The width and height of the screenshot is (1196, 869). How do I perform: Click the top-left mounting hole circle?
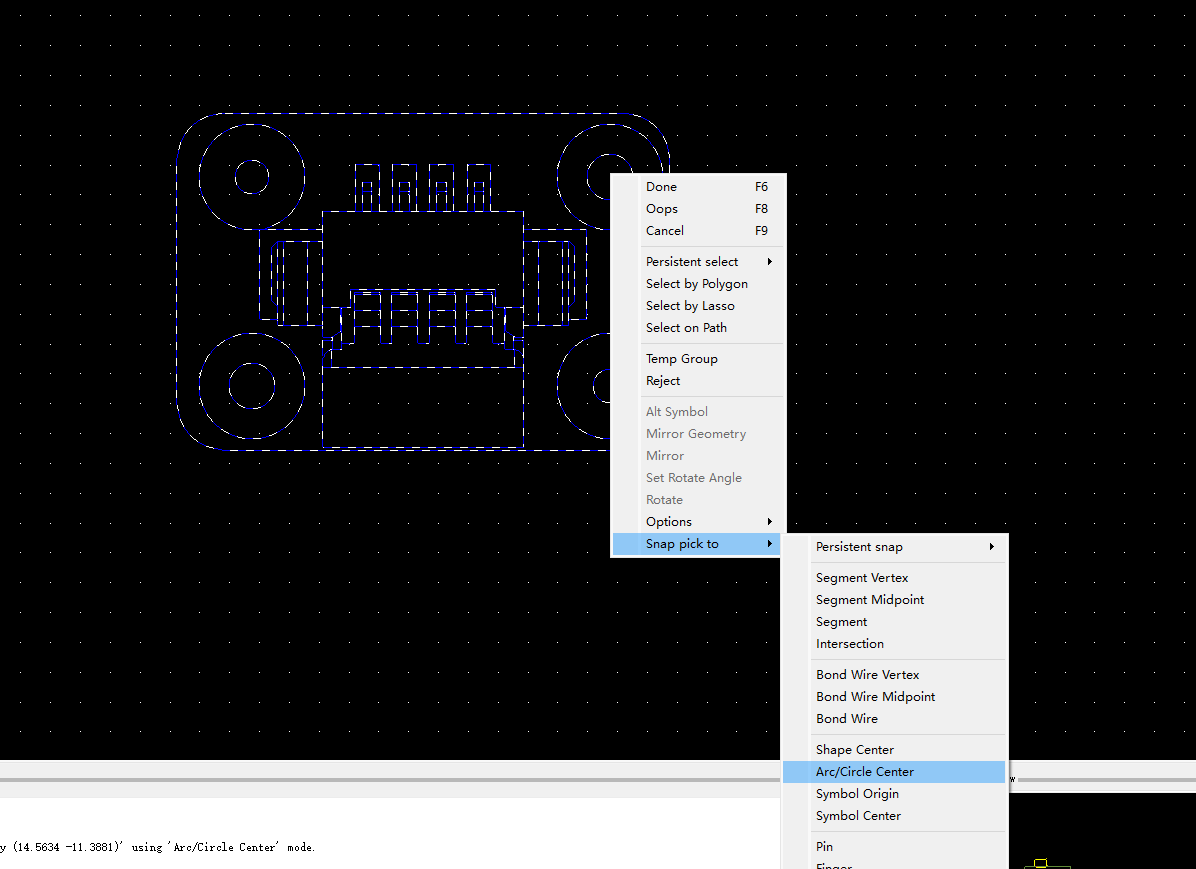pos(252,177)
